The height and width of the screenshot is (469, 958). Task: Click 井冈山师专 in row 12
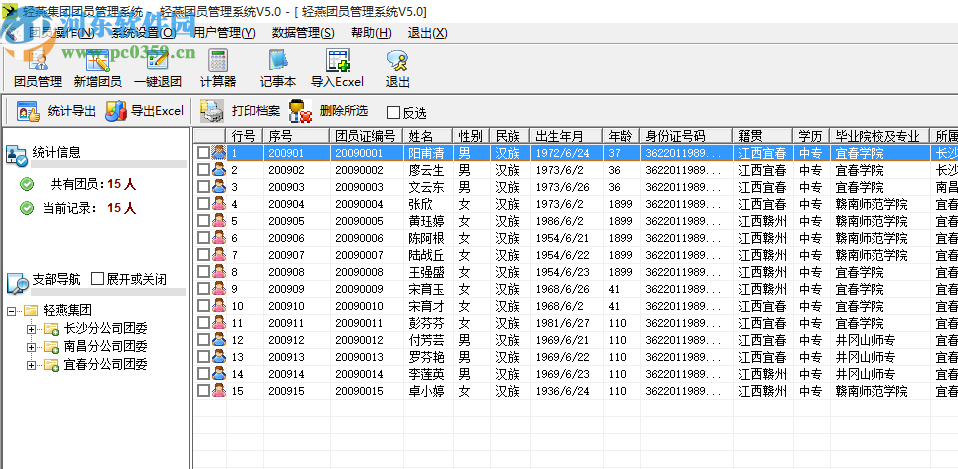pos(865,340)
